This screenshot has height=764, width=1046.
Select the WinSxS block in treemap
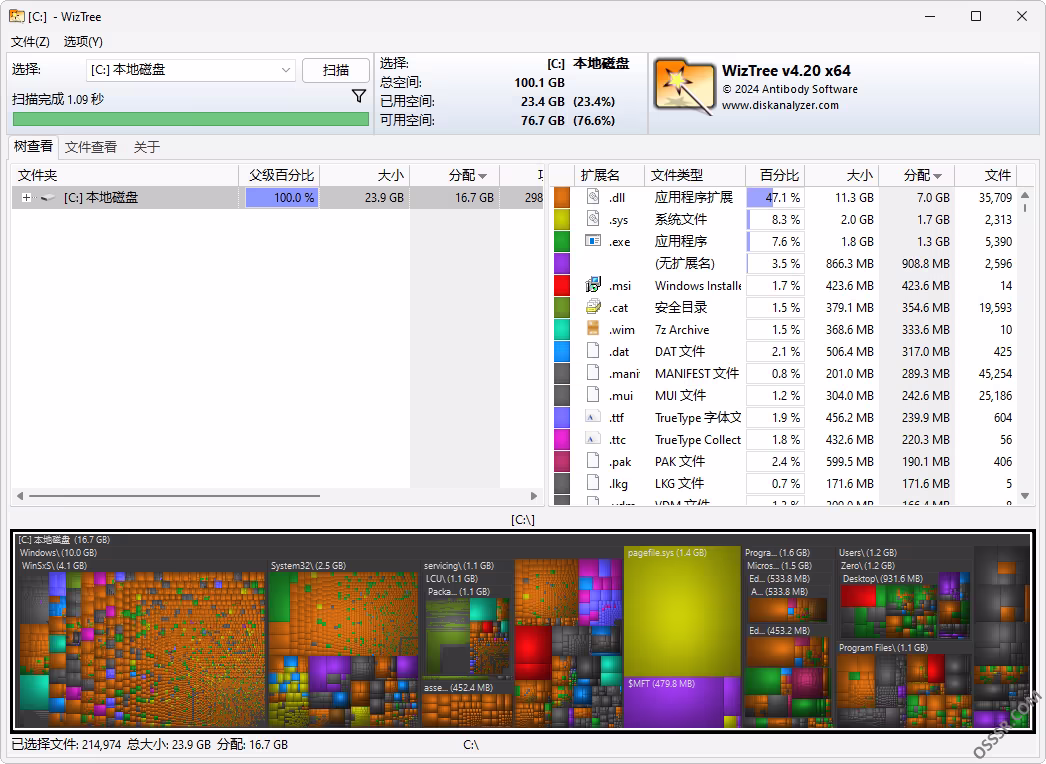tap(142, 644)
